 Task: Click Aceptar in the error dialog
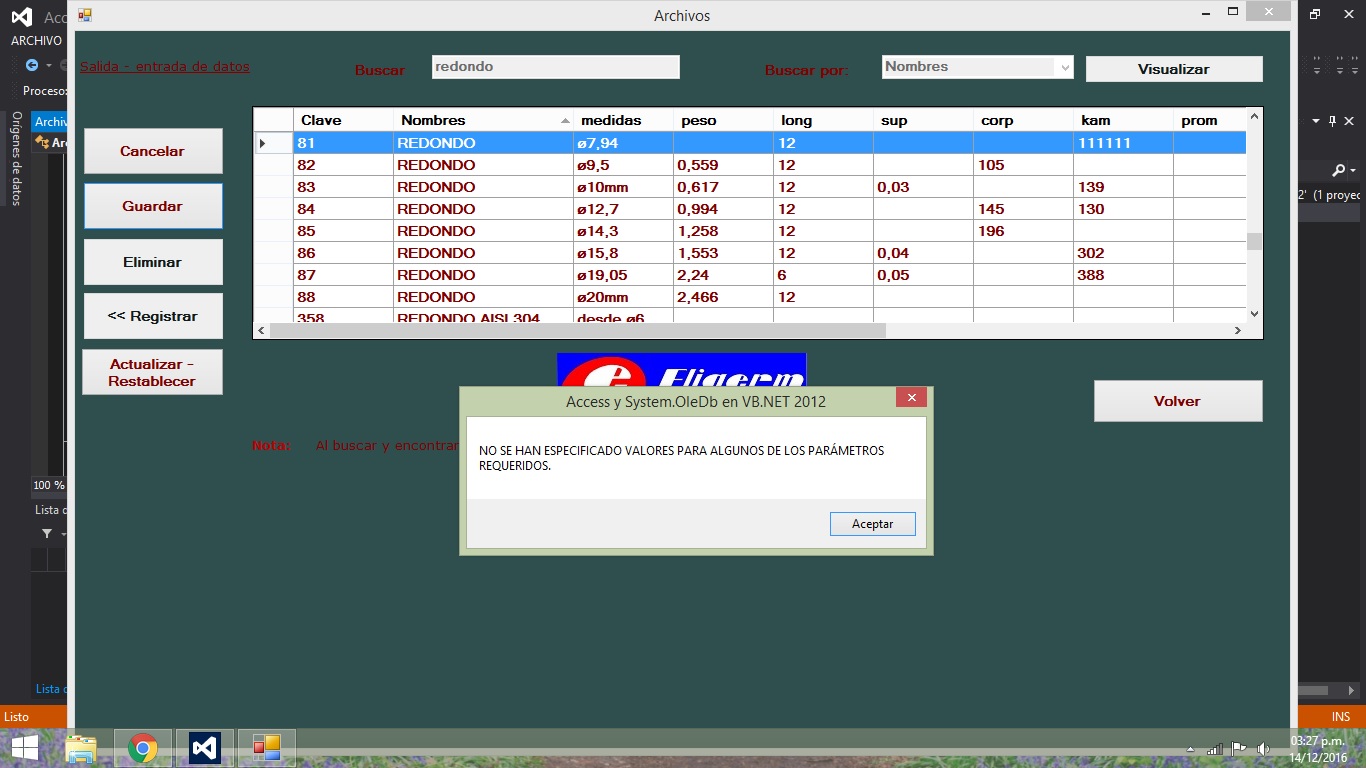click(872, 524)
